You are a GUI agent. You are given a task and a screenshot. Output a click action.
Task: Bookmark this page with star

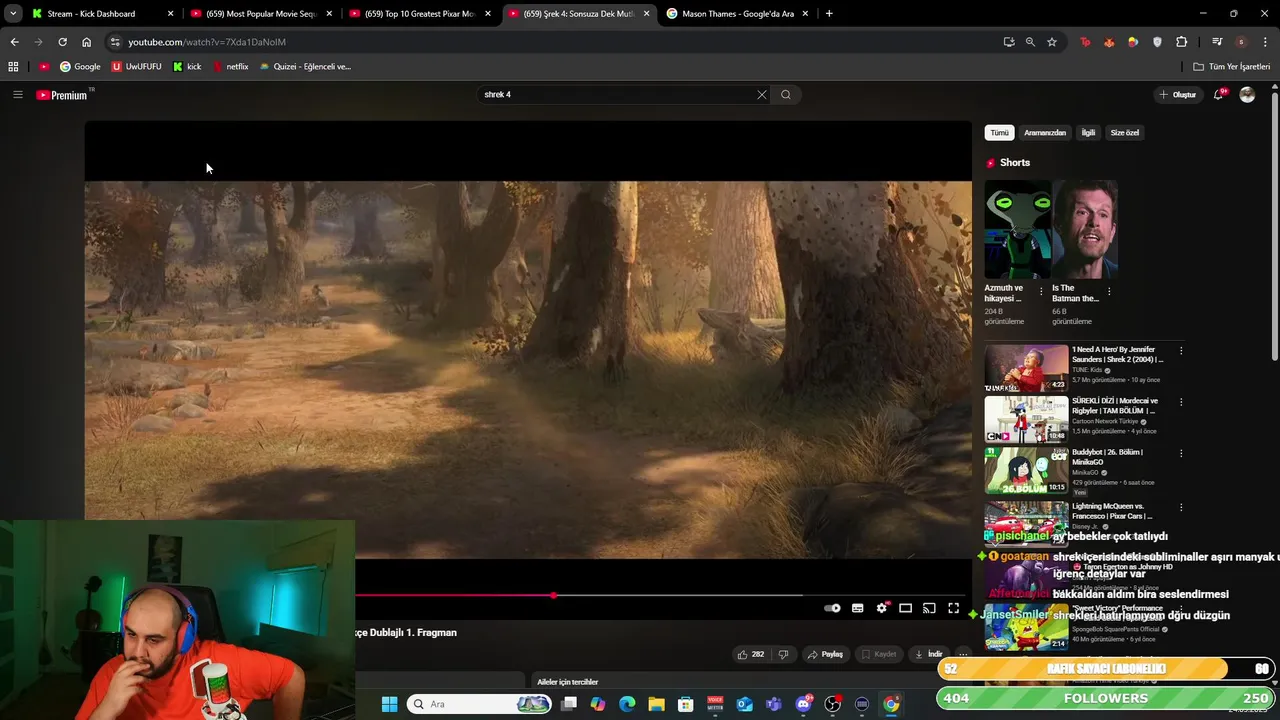1052,42
